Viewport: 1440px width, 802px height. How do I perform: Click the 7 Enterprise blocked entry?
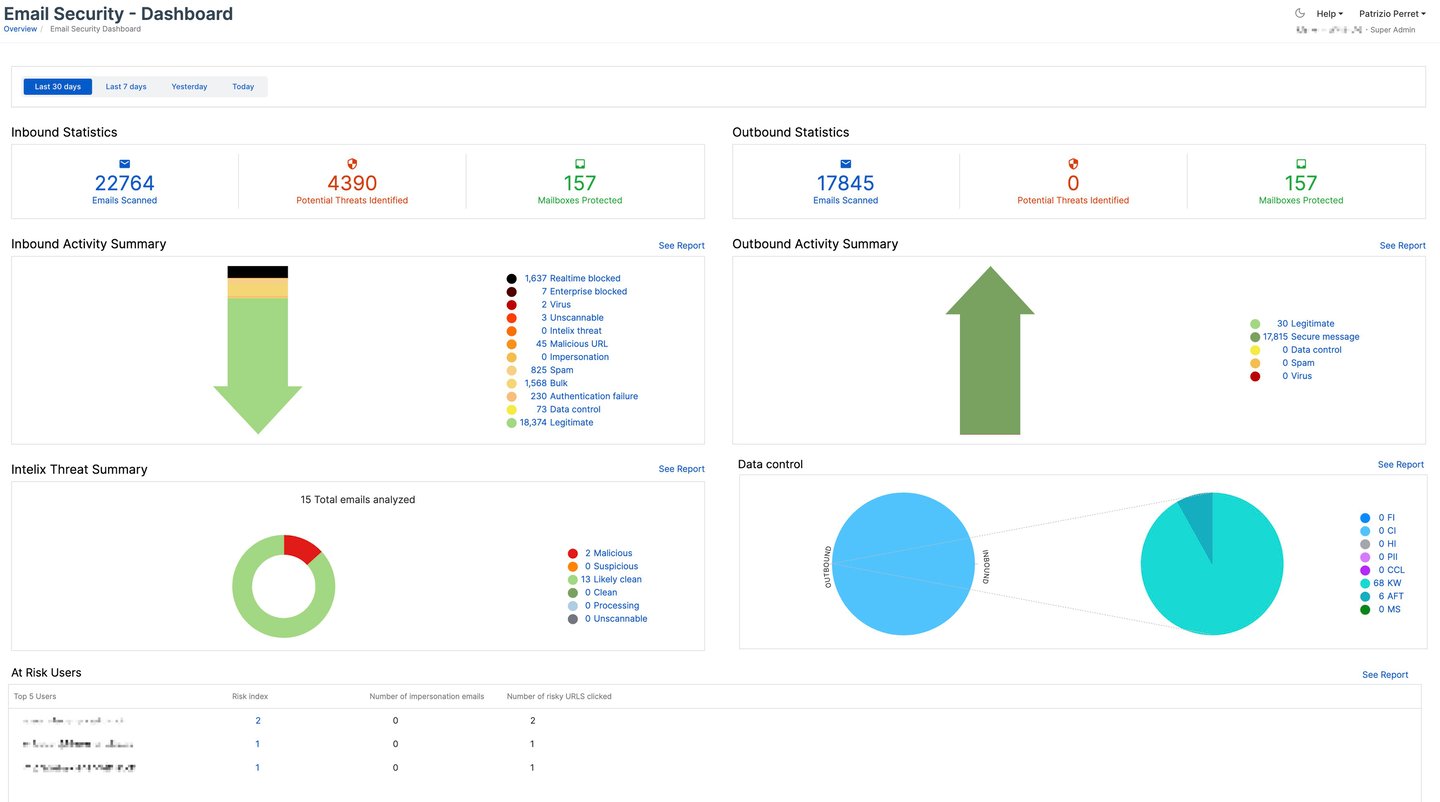(584, 291)
